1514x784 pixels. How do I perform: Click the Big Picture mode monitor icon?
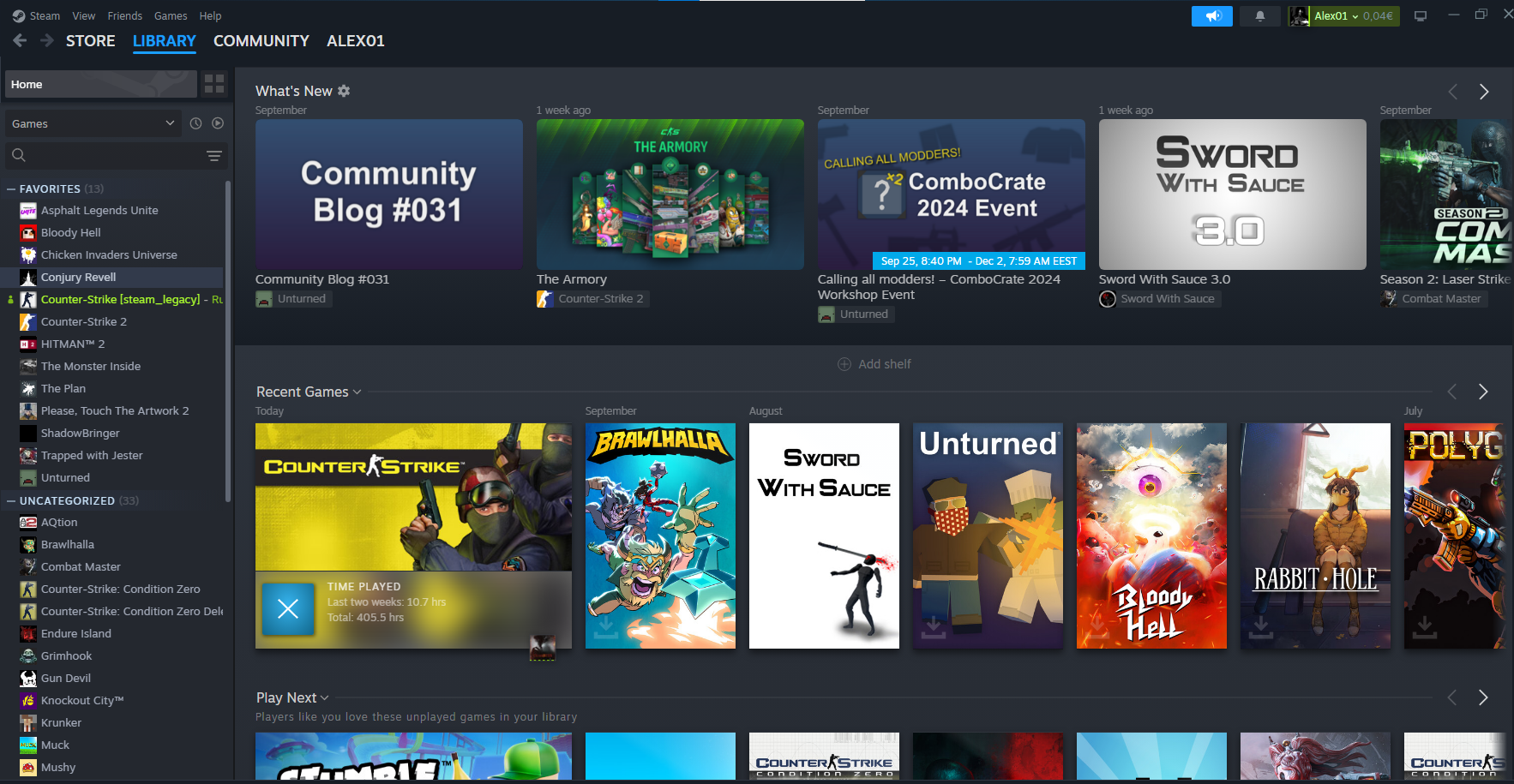[1421, 16]
